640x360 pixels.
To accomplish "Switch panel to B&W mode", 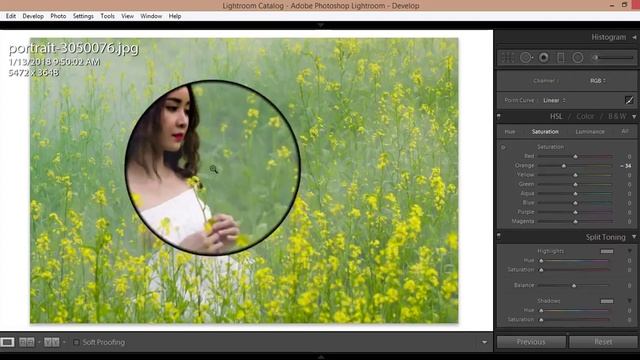I will pos(617,117).
